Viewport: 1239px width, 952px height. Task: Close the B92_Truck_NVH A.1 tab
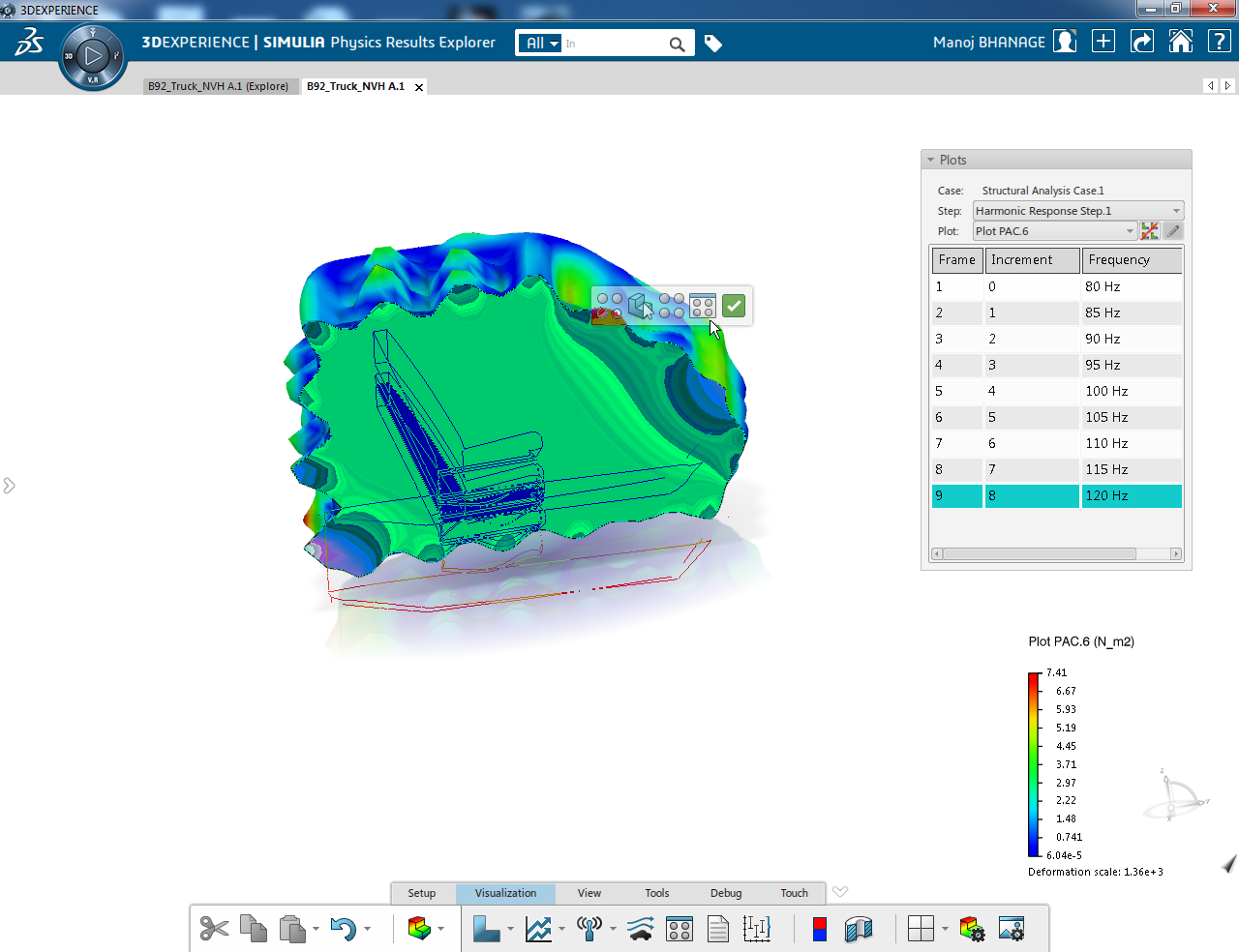coord(419,87)
